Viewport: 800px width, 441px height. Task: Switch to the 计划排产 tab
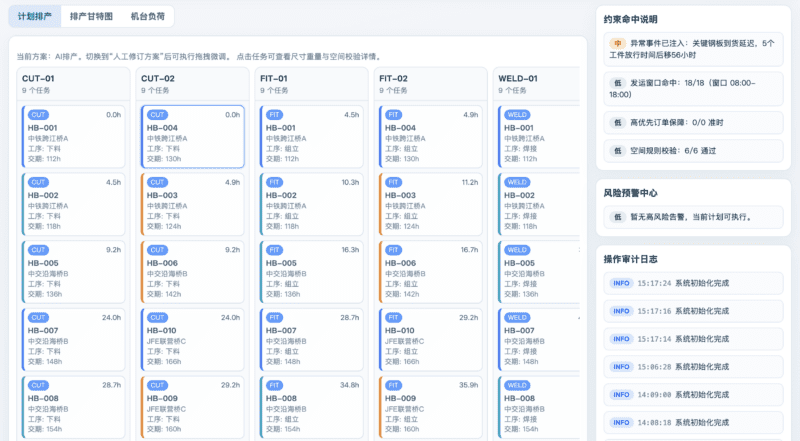35,16
